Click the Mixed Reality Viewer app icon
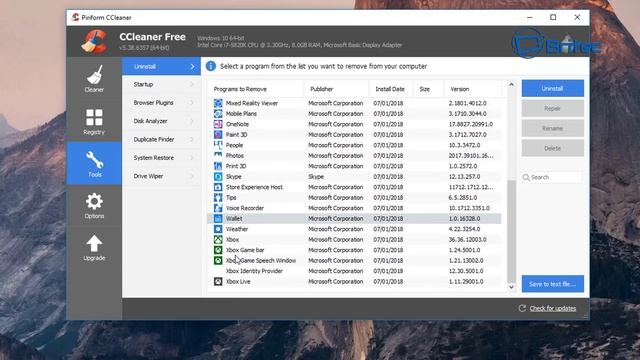Image resolution: width=640 pixels, height=360 pixels. coord(218,103)
